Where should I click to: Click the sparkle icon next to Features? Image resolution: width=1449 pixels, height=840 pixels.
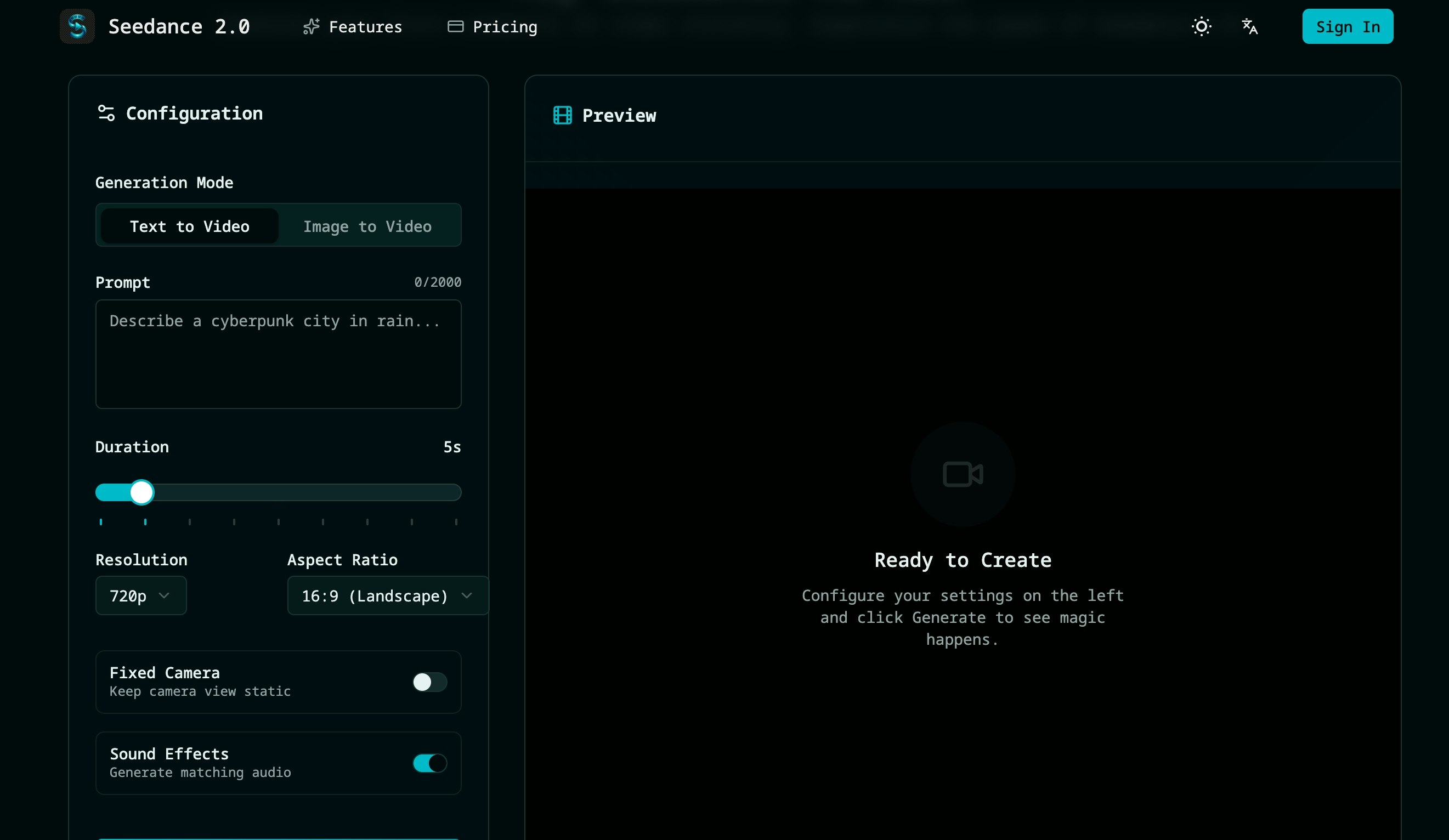click(311, 26)
